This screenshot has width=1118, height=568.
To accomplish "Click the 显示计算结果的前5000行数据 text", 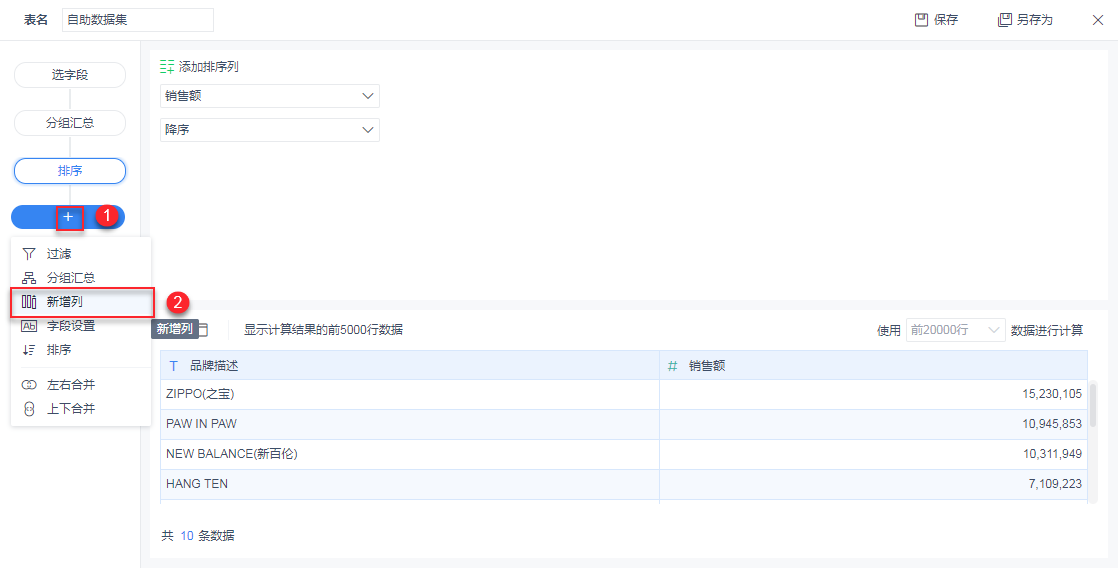I will [x=324, y=330].
